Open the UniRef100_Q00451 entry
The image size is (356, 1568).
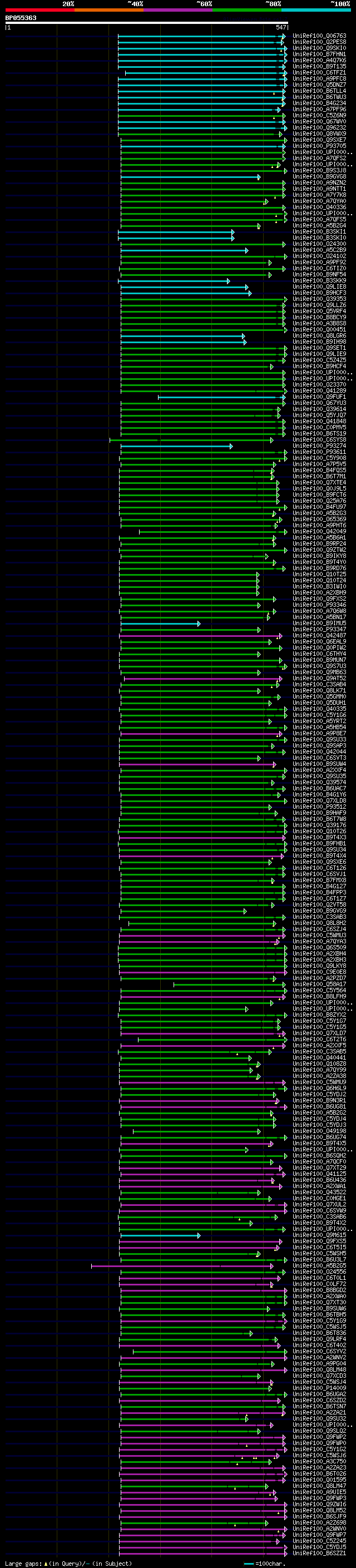pyautogui.click(x=319, y=329)
